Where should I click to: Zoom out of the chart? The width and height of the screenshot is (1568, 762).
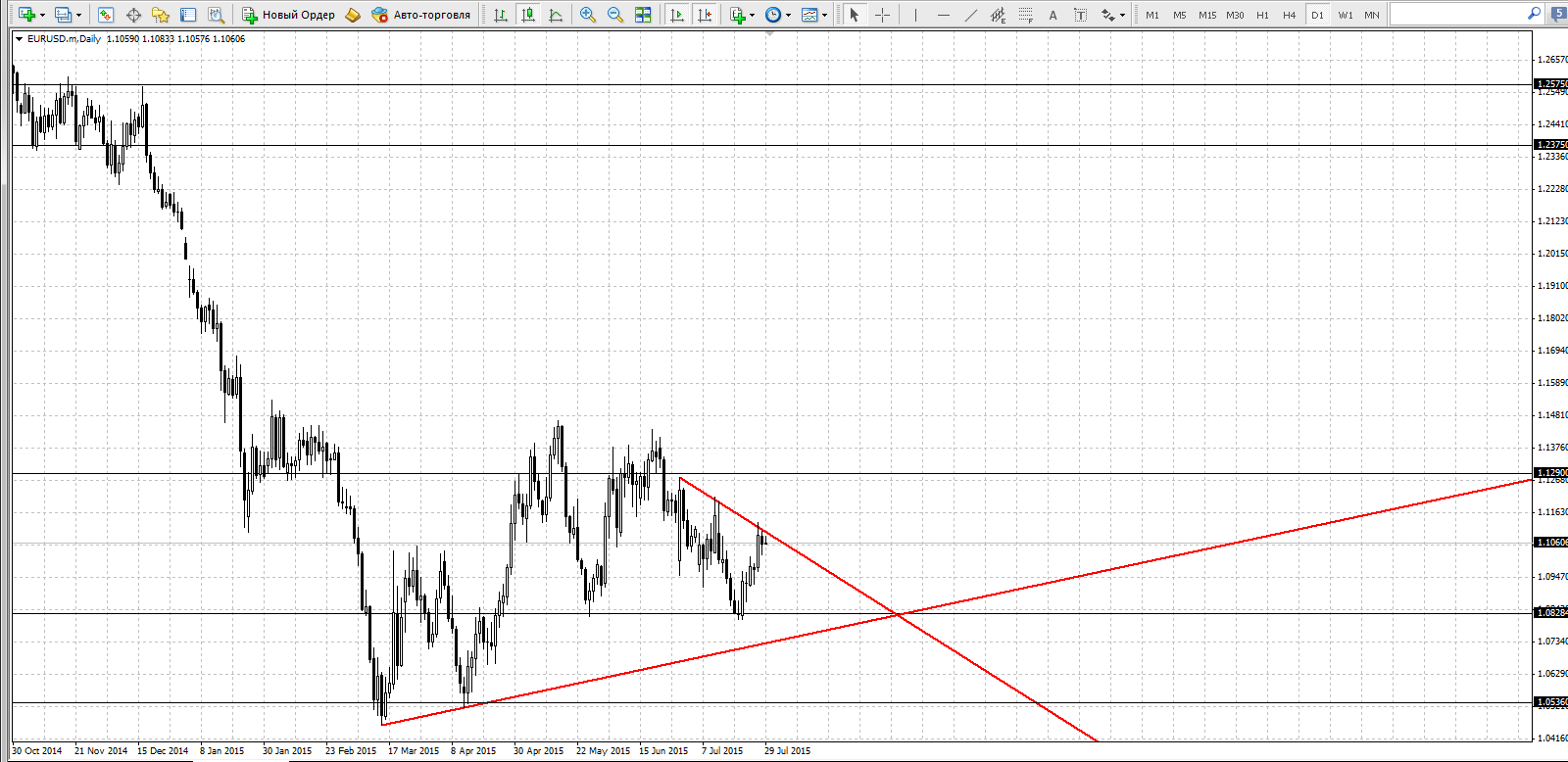click(x=615, y=15)
